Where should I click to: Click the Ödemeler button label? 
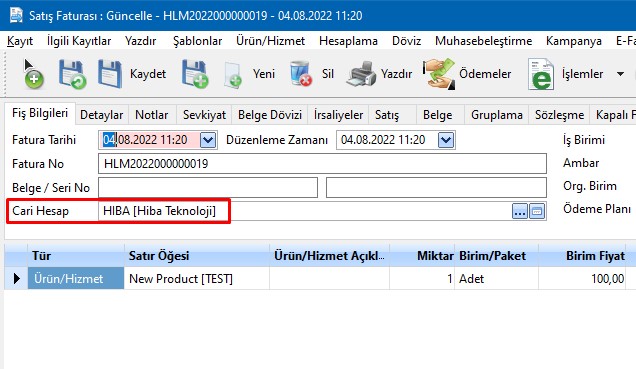click(485, 74)
